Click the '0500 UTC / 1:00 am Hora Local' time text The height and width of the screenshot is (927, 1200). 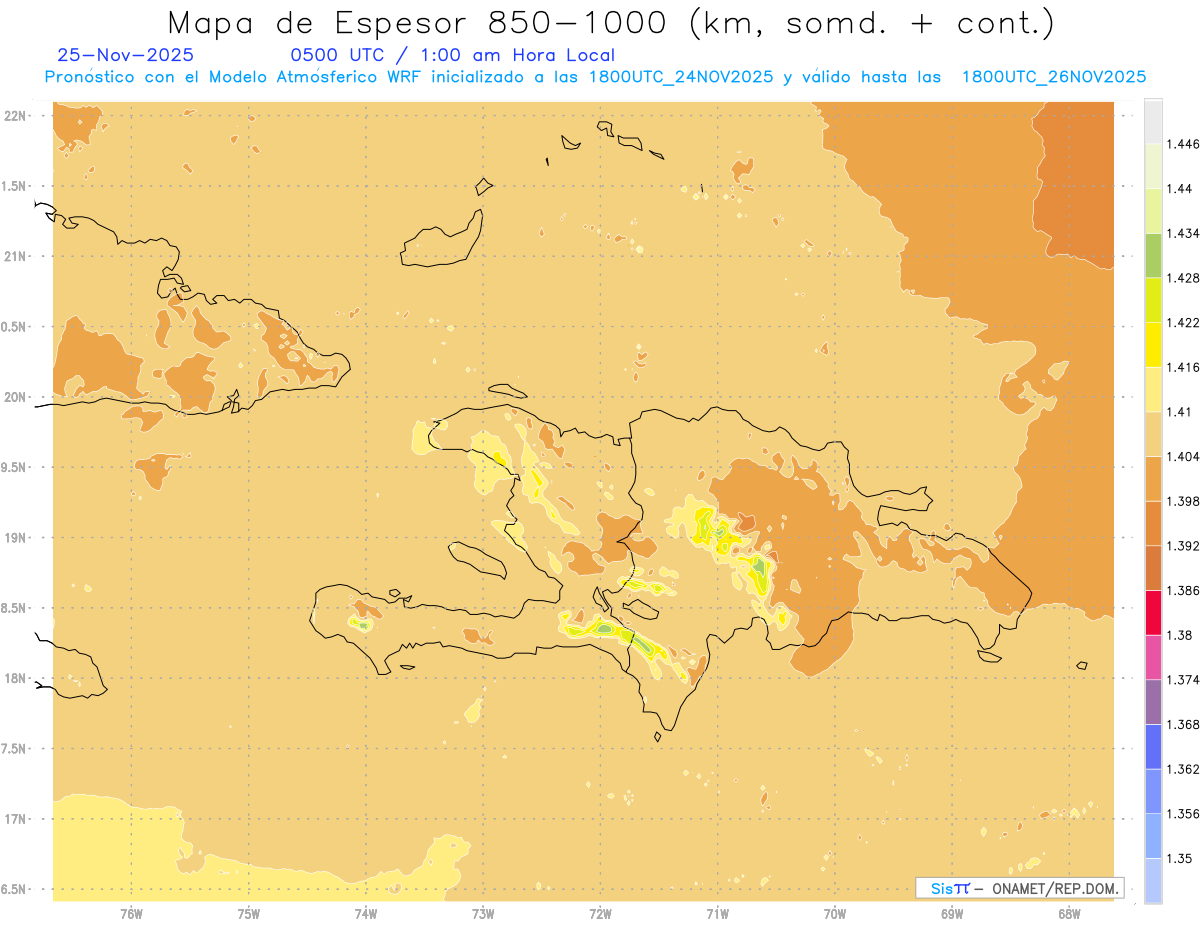click(453, 56)
